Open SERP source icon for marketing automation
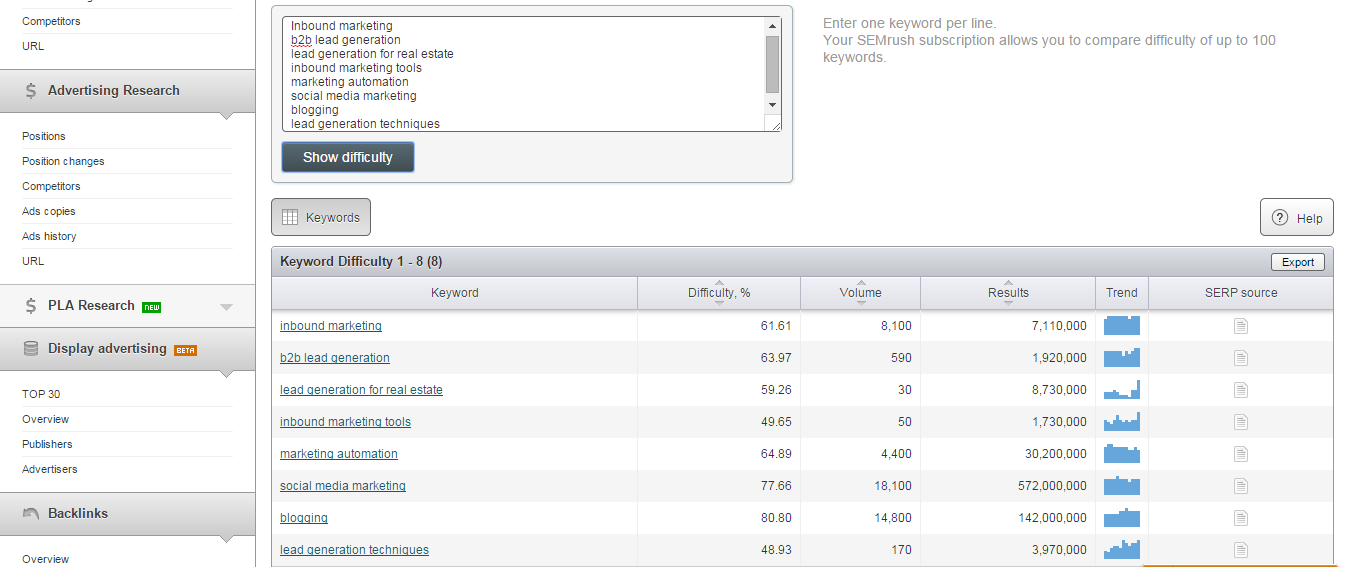 pyautogui.click(x=1240, y=454)
